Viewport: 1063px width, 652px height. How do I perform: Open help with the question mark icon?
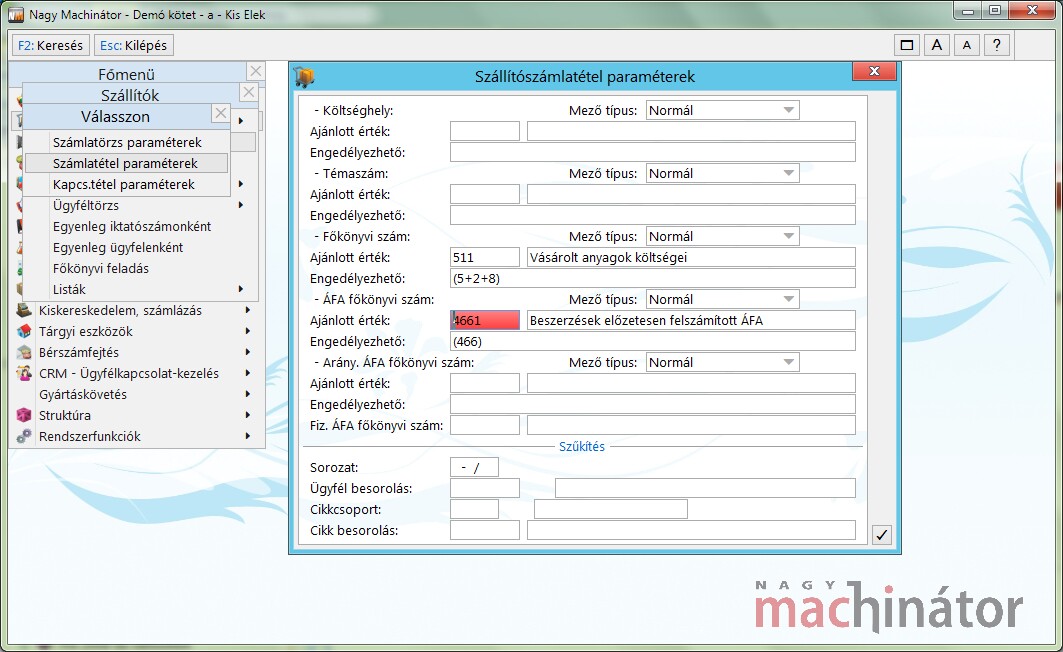pos(997,45)
